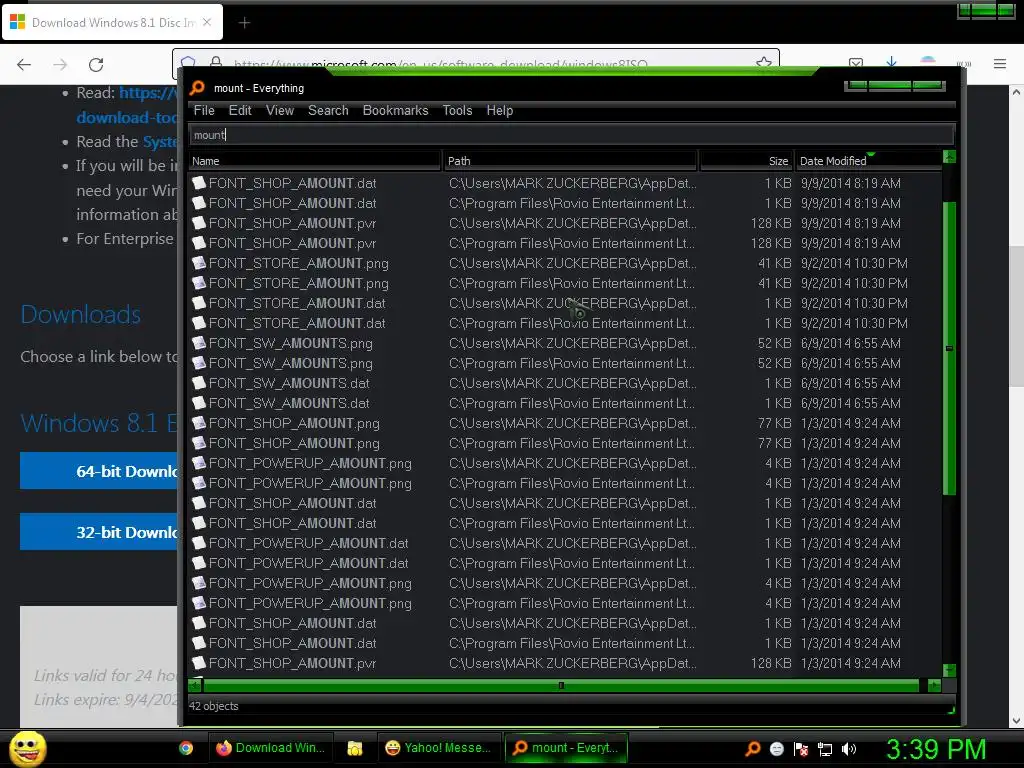Switch to the Download Win... Firefox taskbar button
The image size is (1024, 768).
point(270,748)
